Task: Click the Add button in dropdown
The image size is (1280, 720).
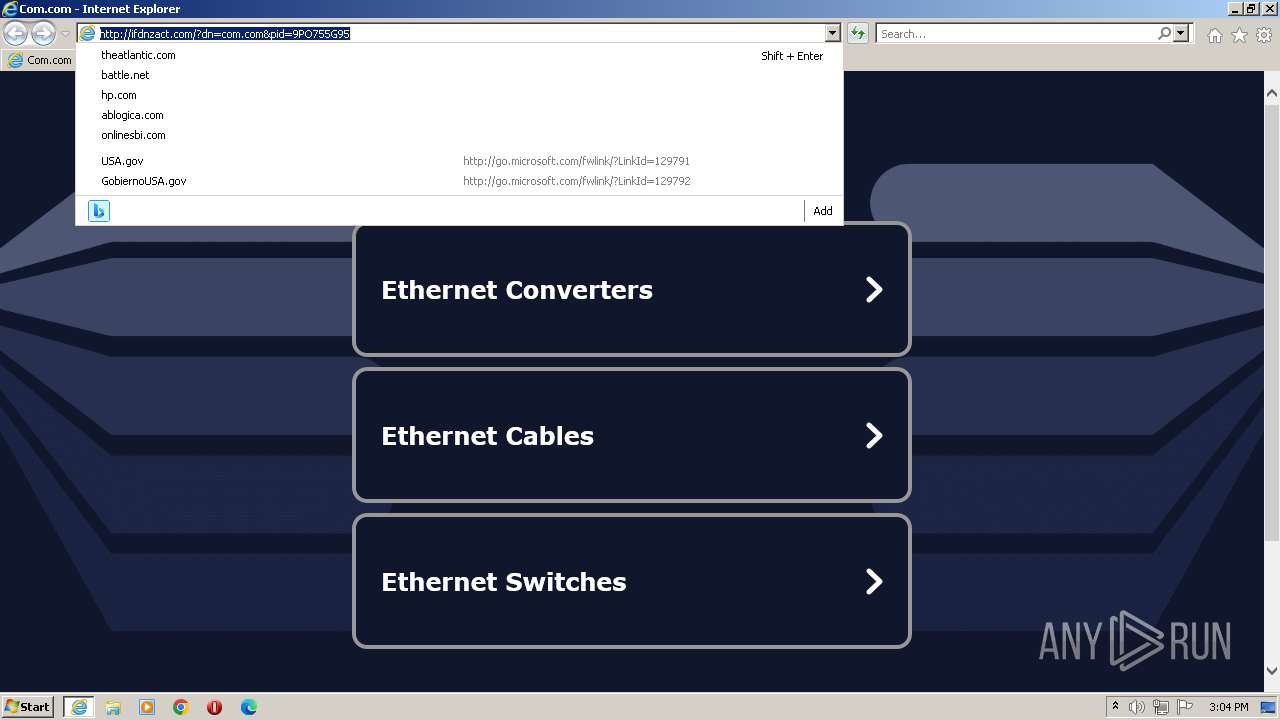Action: pyautogui.click(x=823, y=211)
